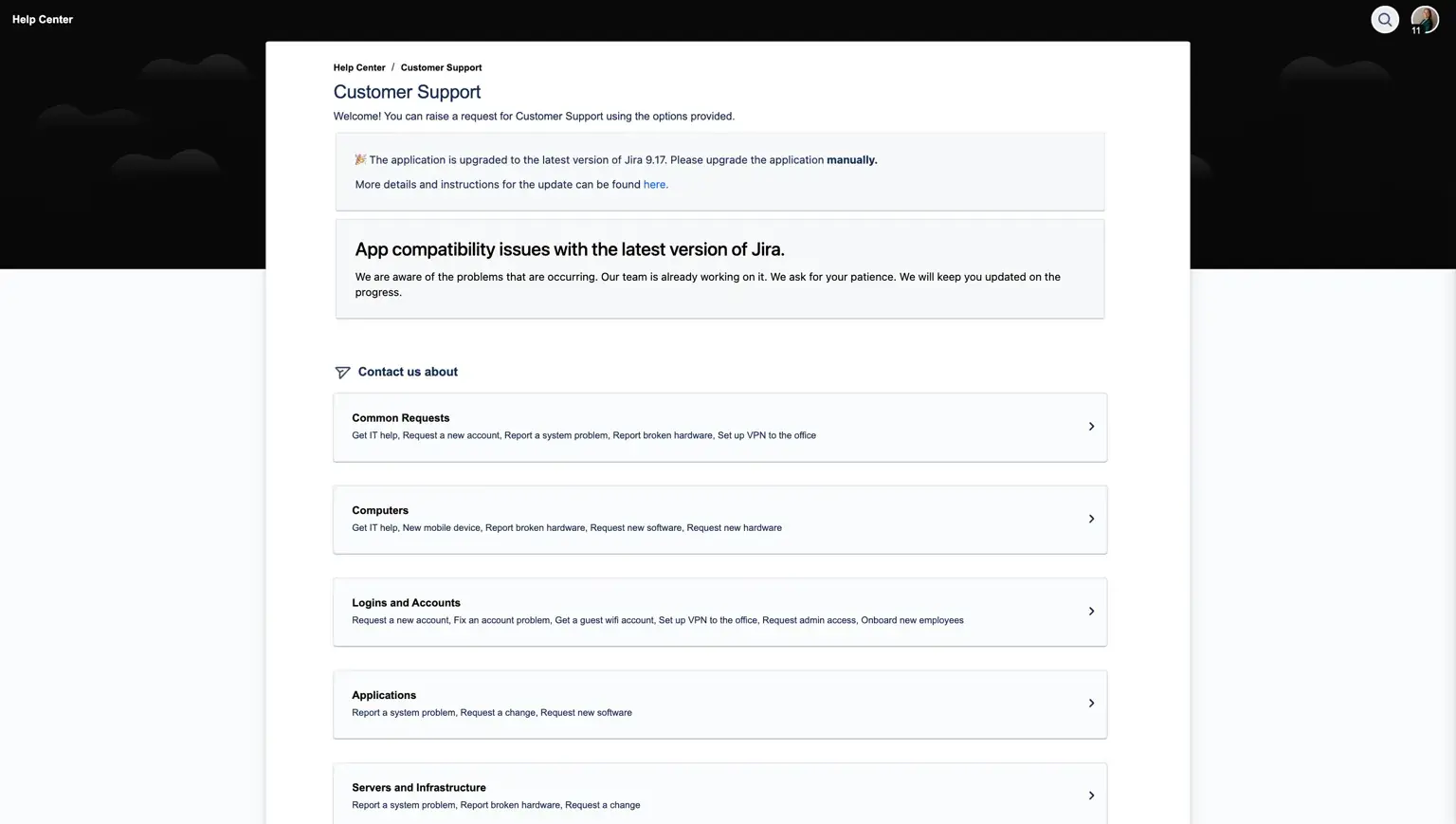Click the Applications row chevron

1091,704
